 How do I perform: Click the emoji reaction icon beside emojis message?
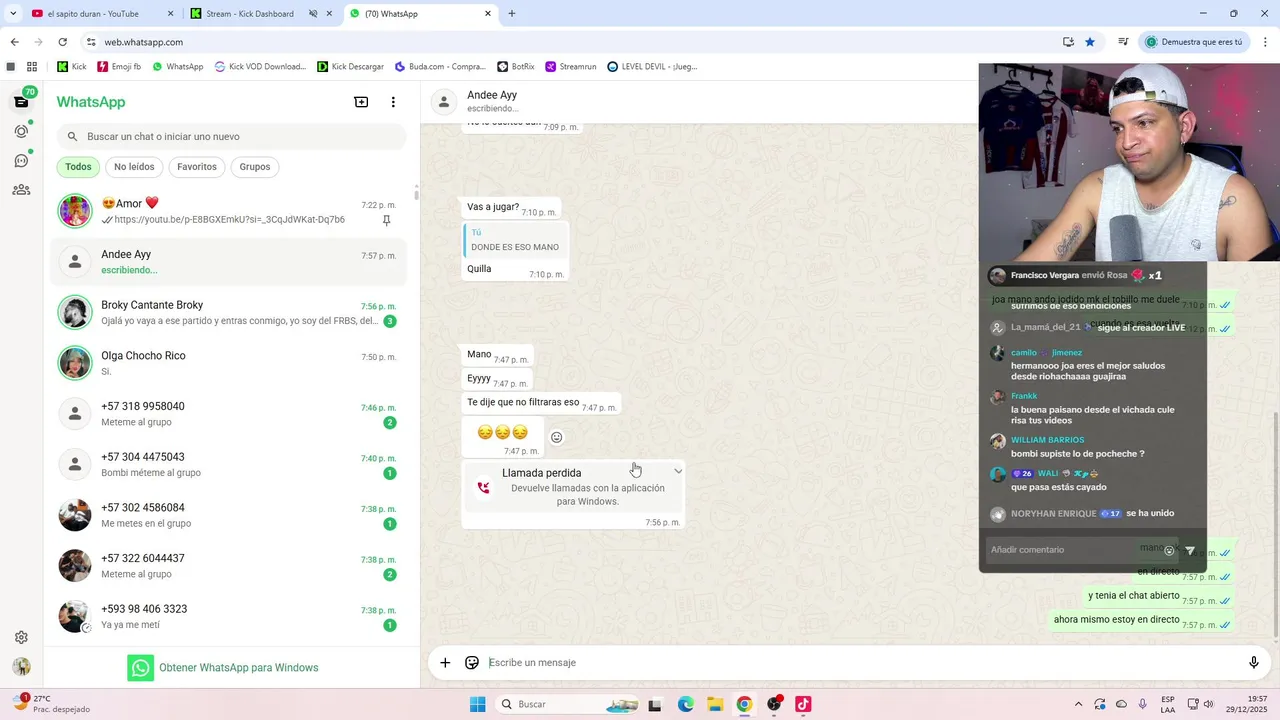[x=557, y=437]
